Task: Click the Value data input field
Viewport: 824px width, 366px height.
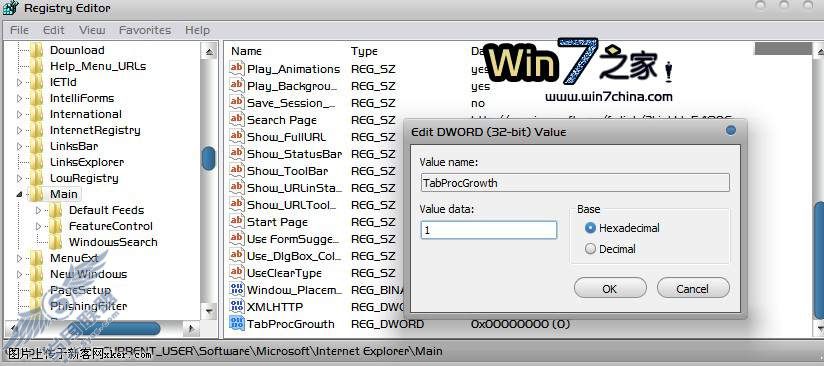Action: pyautogui.click(x=488, y=230)
